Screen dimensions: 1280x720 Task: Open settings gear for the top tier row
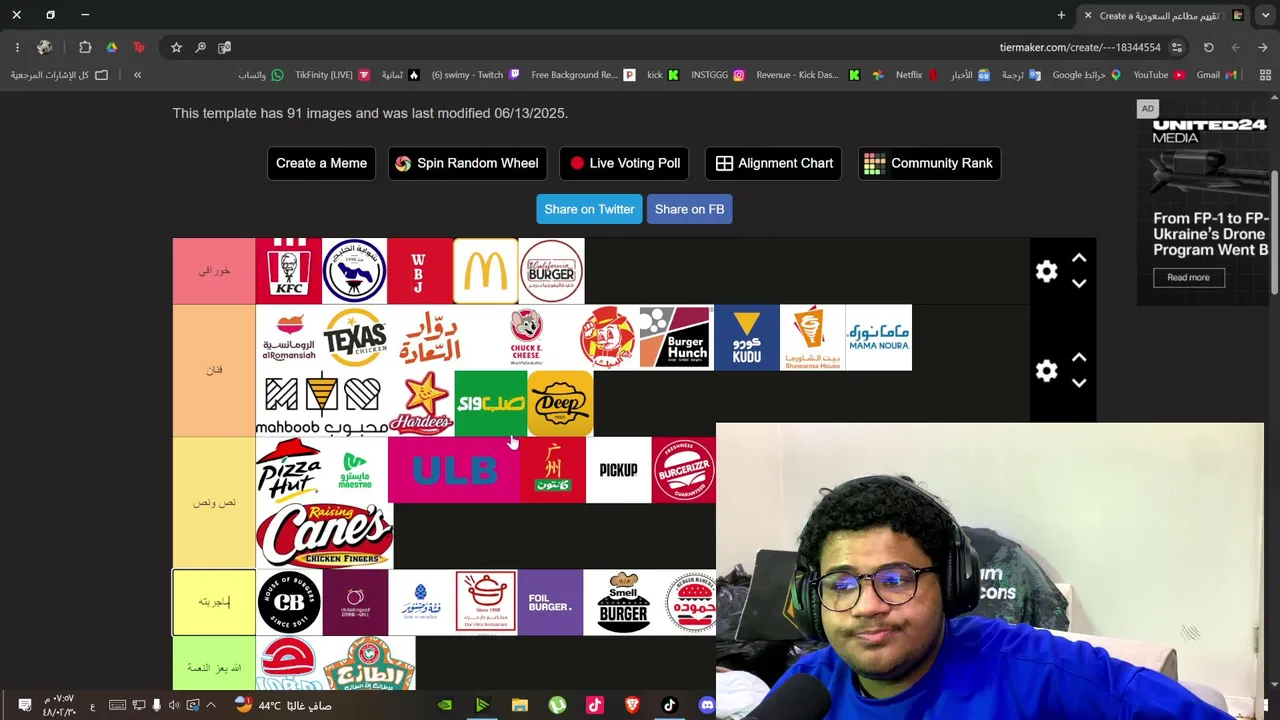(x=1046, y=271)
